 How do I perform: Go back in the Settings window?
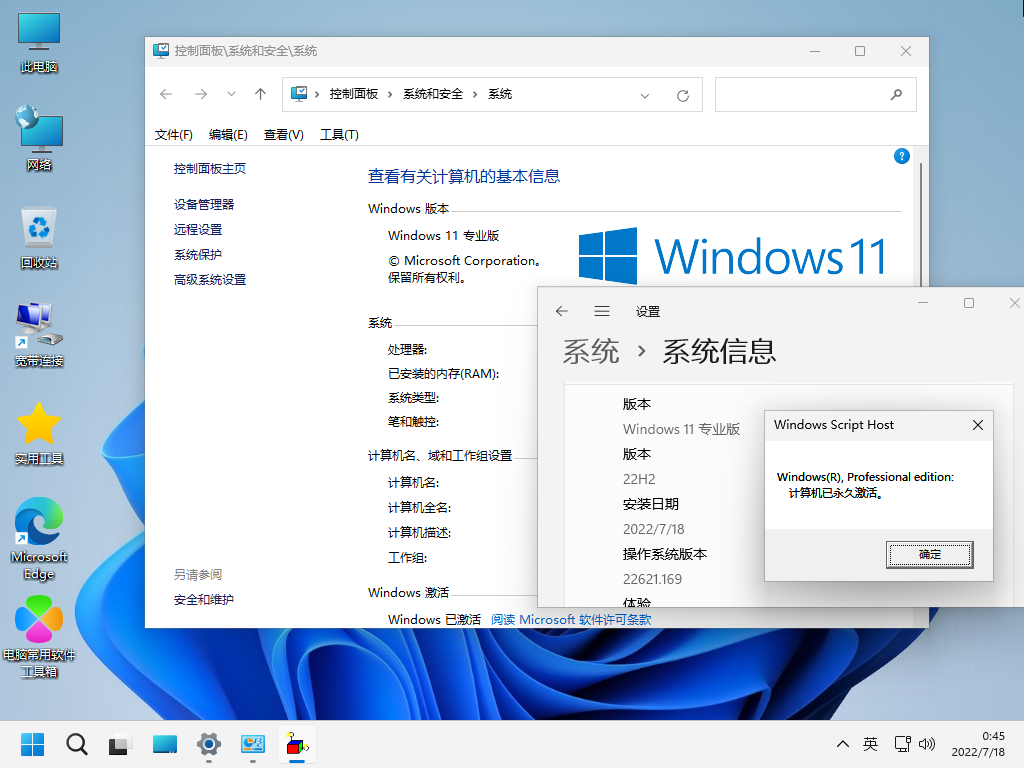(x=562, y=312)
